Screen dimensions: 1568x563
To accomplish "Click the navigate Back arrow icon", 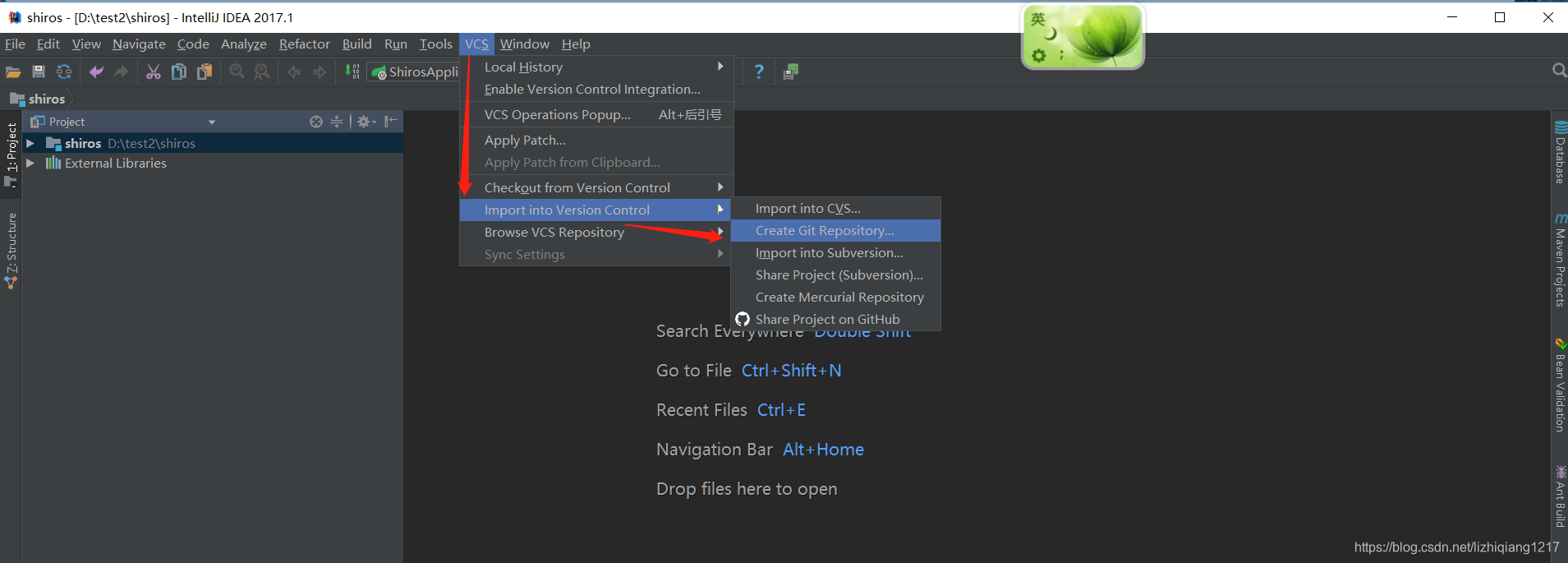I will point(294,72).
